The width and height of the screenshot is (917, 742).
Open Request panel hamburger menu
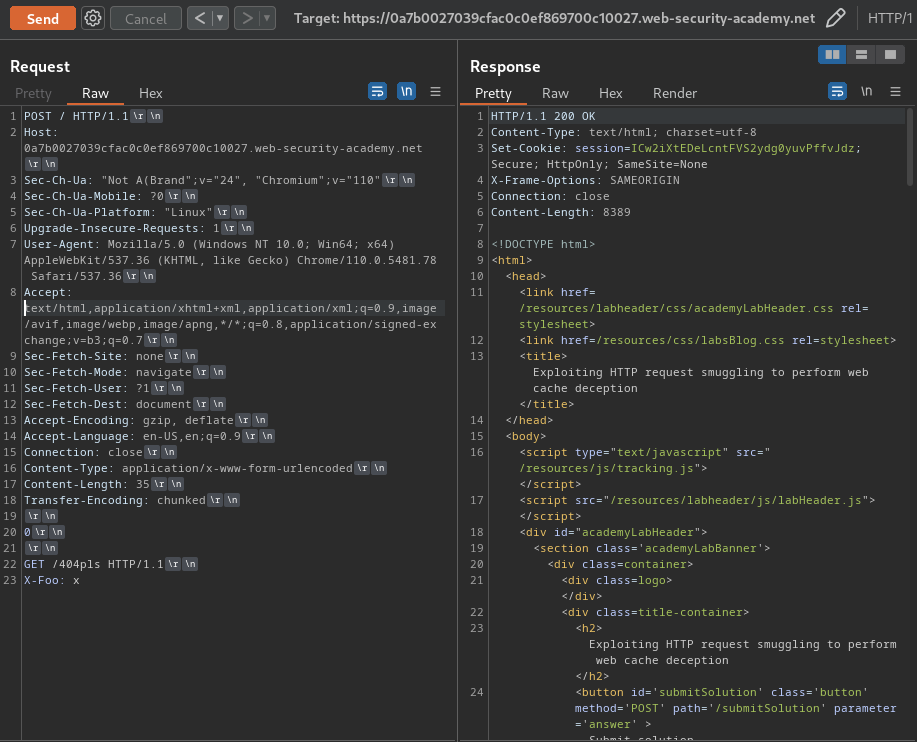click(x=435, y=92)
